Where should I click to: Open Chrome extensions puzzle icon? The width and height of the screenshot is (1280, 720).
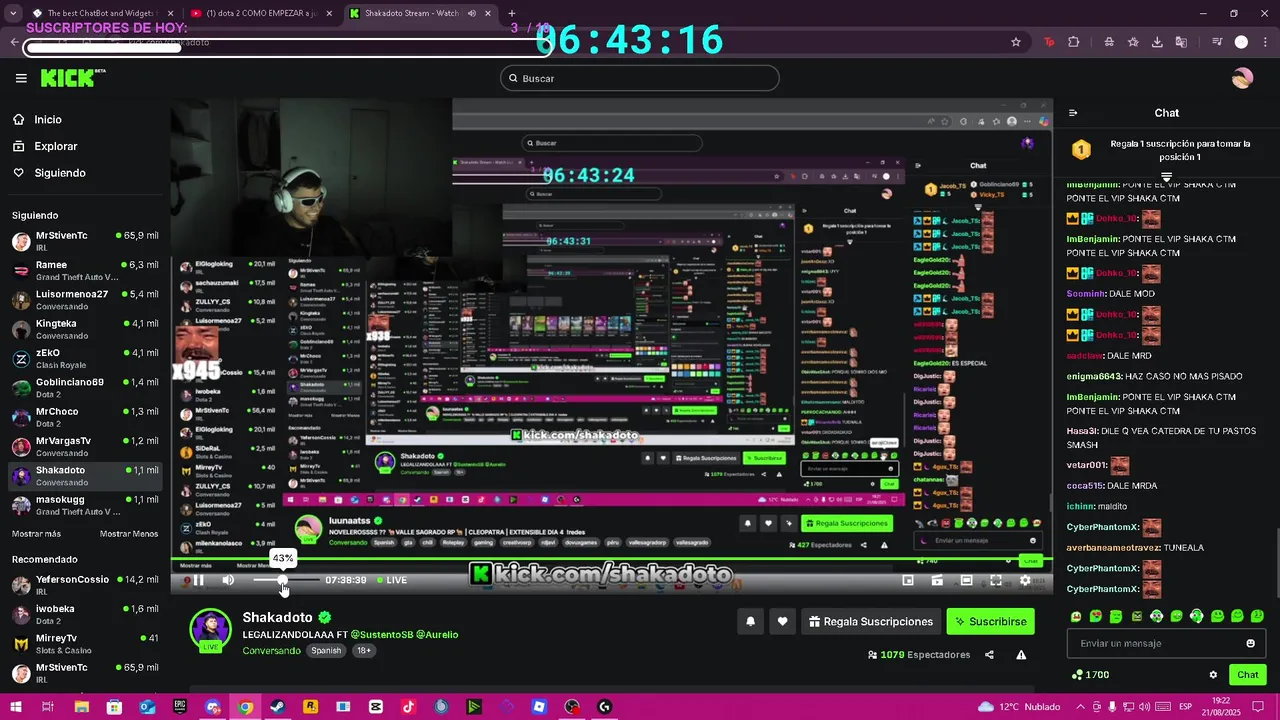(x=1073, y=42)
